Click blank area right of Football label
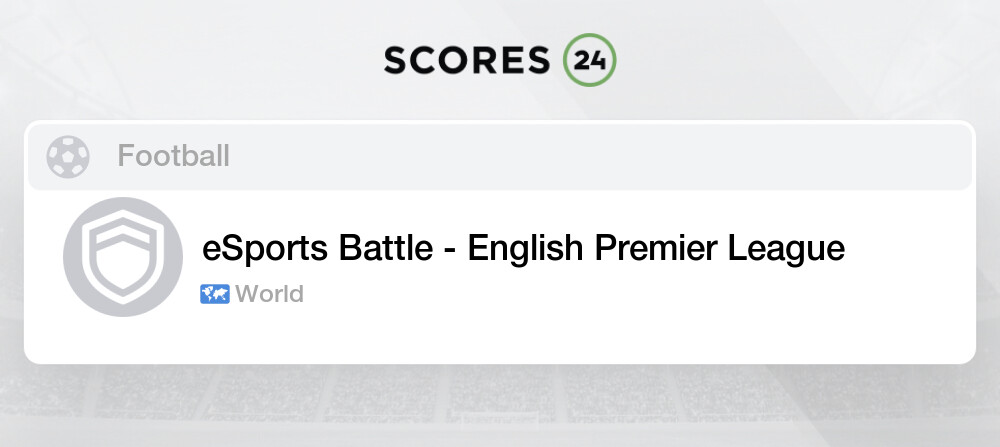The height and width of the screenshot is (447, 1000). click(599, 156)
